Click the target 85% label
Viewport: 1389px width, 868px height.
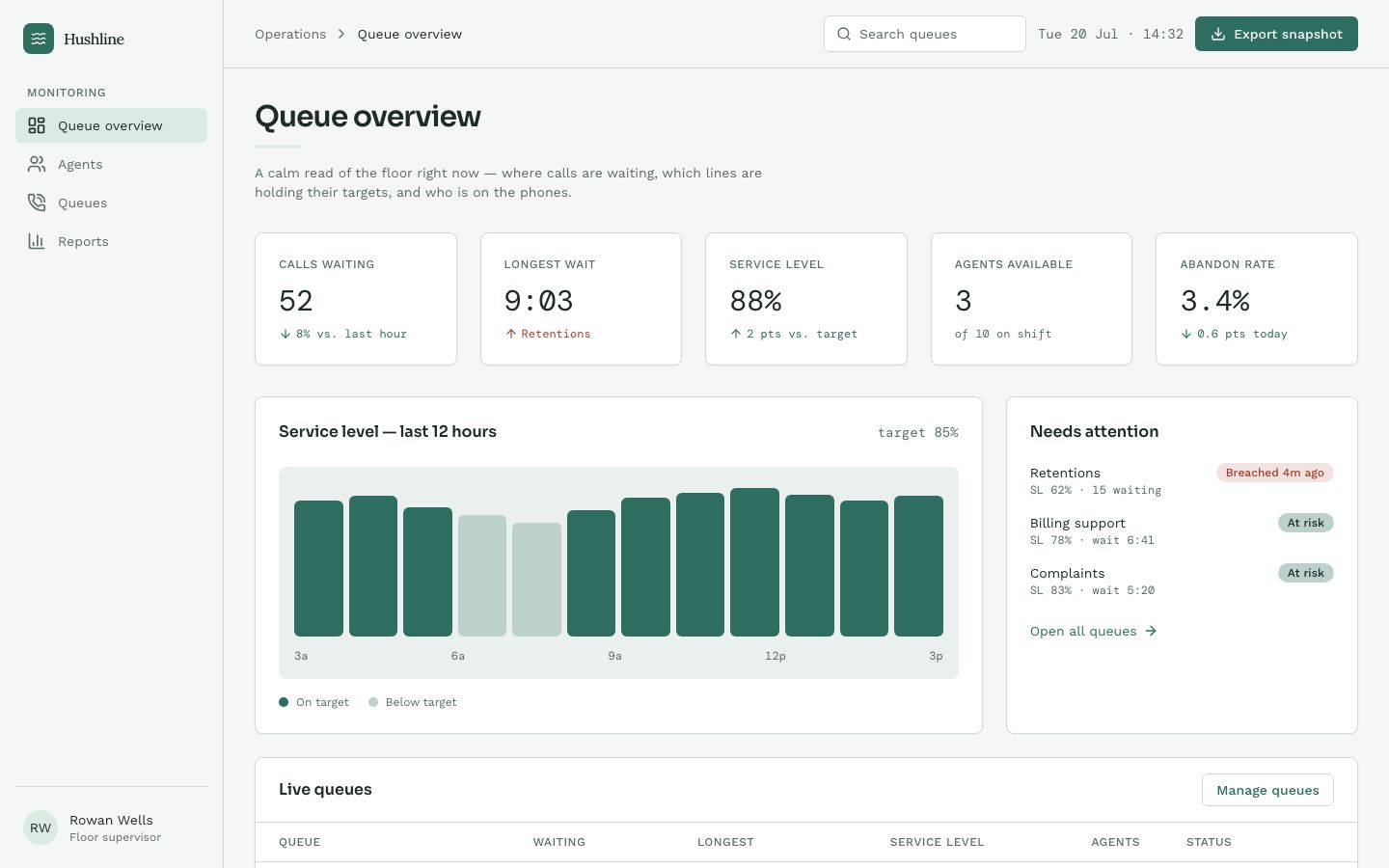(x=917, y=433)
